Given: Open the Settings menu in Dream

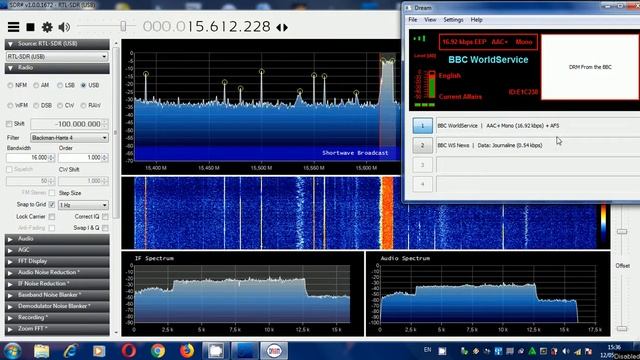Looking at the screenshot, I should 453,20.
